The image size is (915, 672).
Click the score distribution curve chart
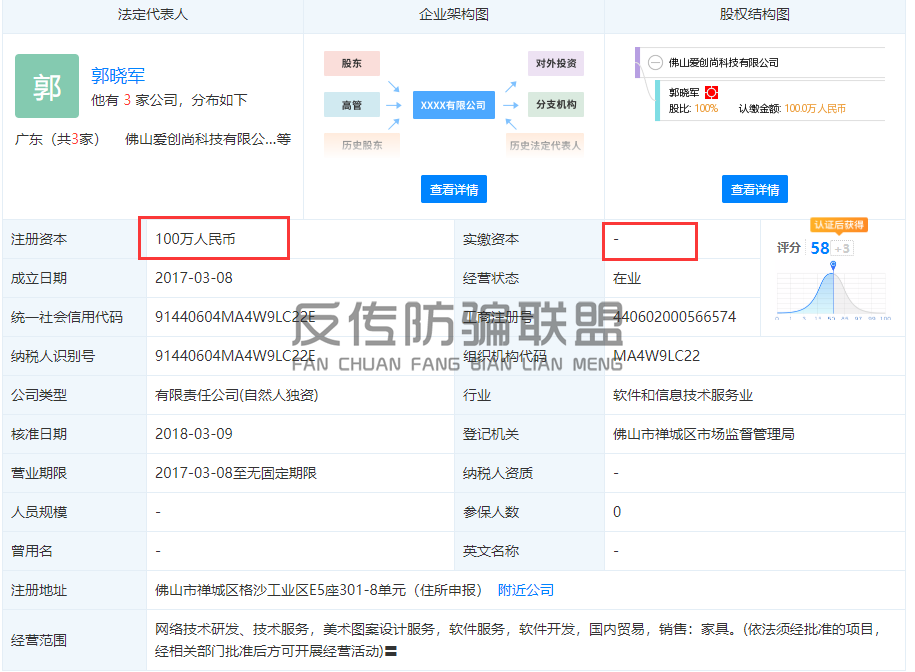832,292
